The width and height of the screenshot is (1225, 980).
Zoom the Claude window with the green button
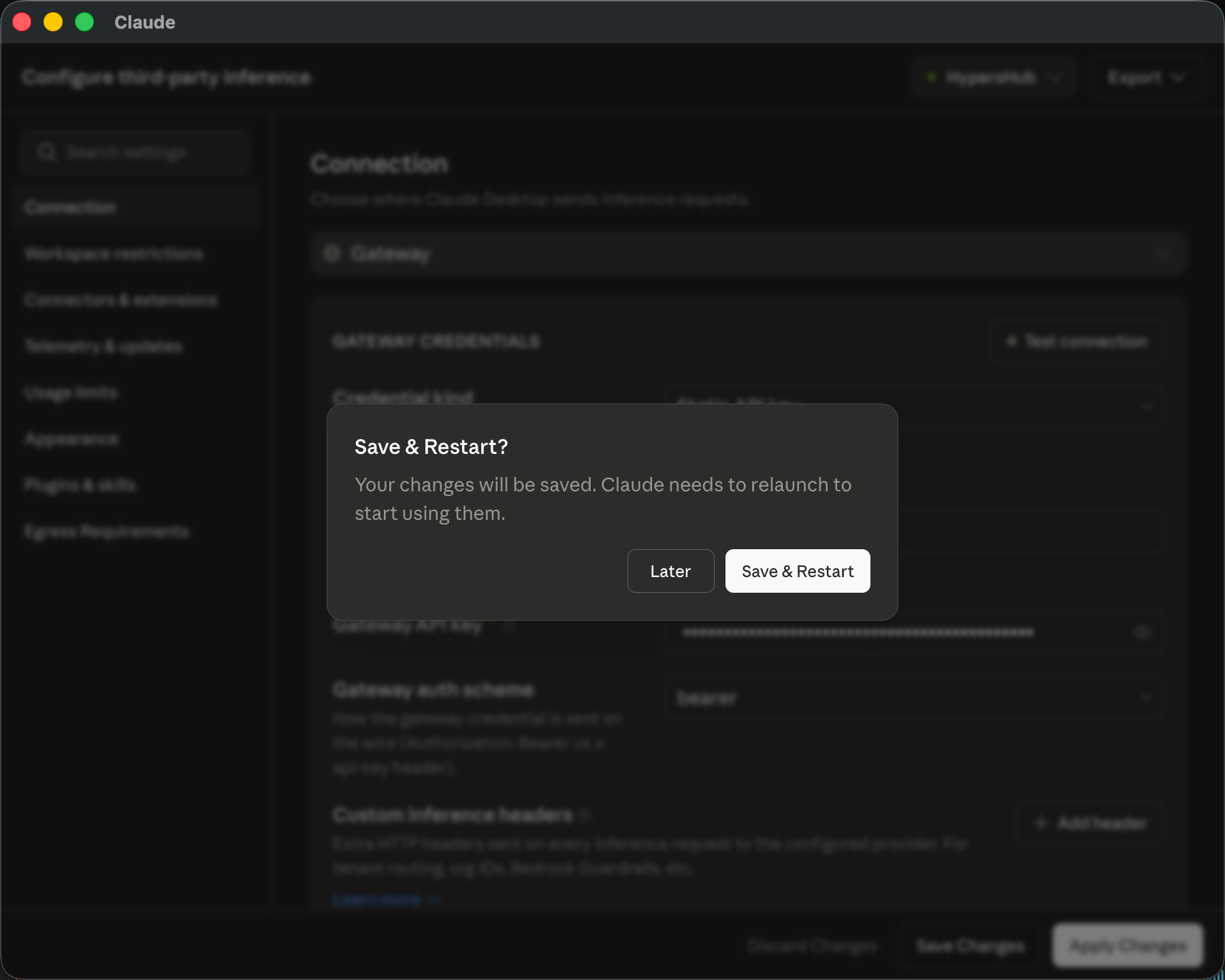click(84, 22)
